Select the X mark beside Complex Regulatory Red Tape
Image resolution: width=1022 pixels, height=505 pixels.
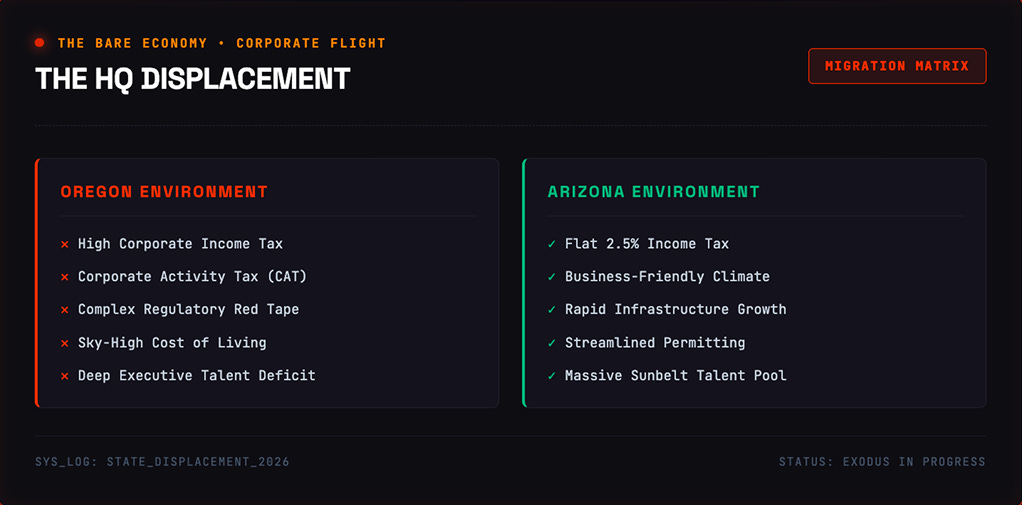click(x=65, y=310)
